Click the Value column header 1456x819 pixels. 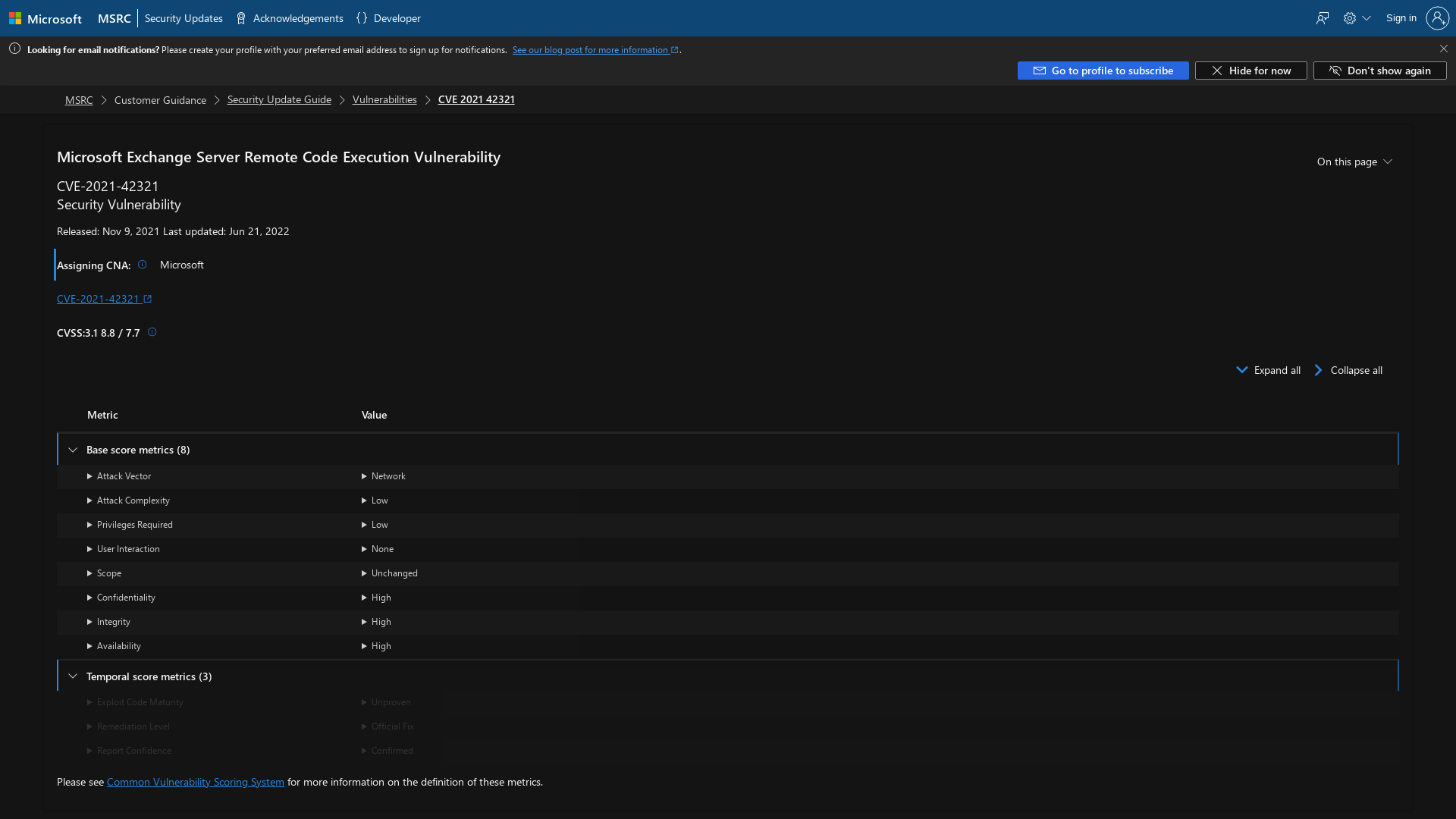tap(374, 415)
